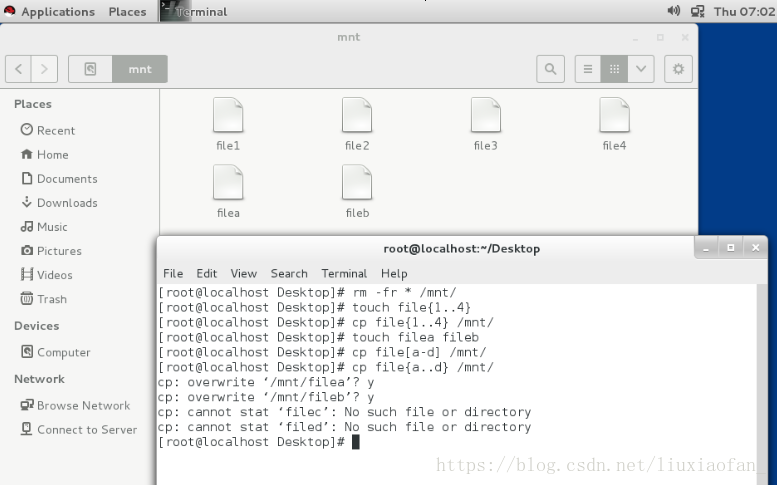Viewport: 777px width, 485px height.
Task: Open the terminal Edit menu
Action: click(207, 273)
